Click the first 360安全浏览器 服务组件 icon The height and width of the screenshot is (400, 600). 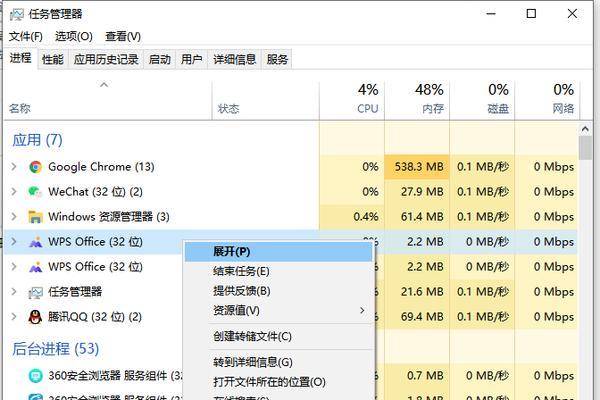[x=36, y=376]
